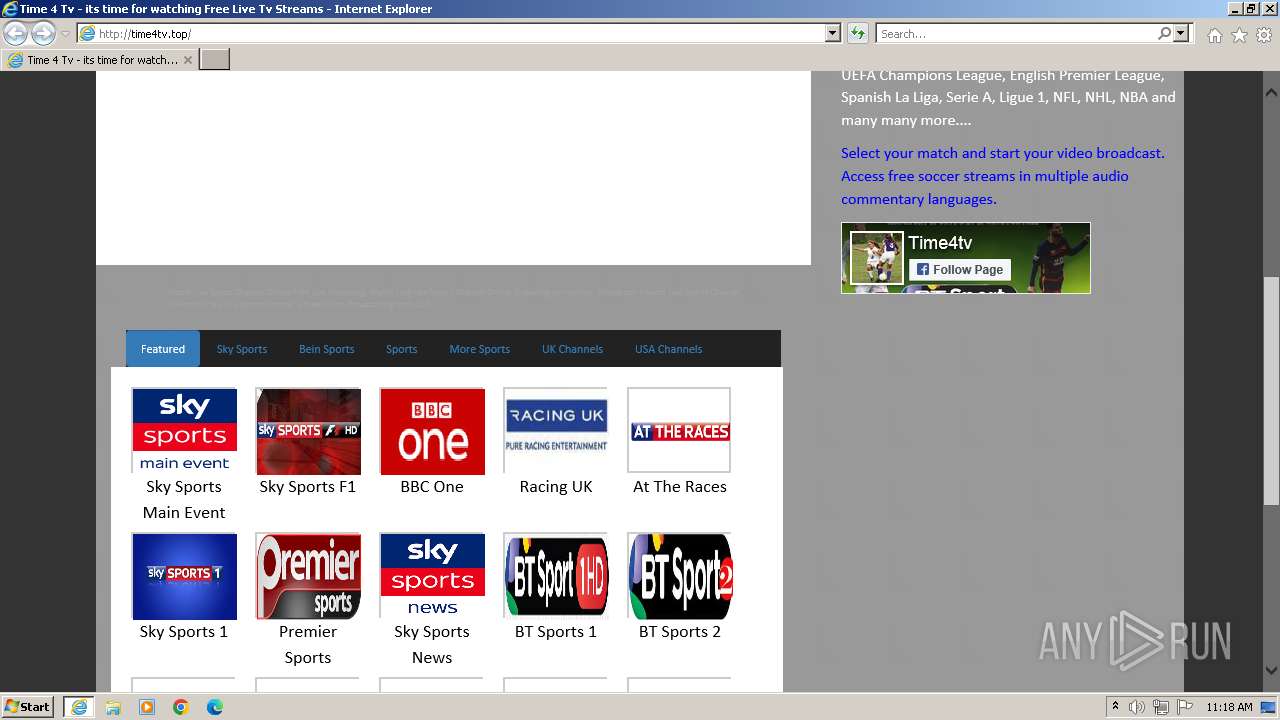The image size is (1280, 720).
Task: Click the Facebook Follow Page button
Action: 960,269
